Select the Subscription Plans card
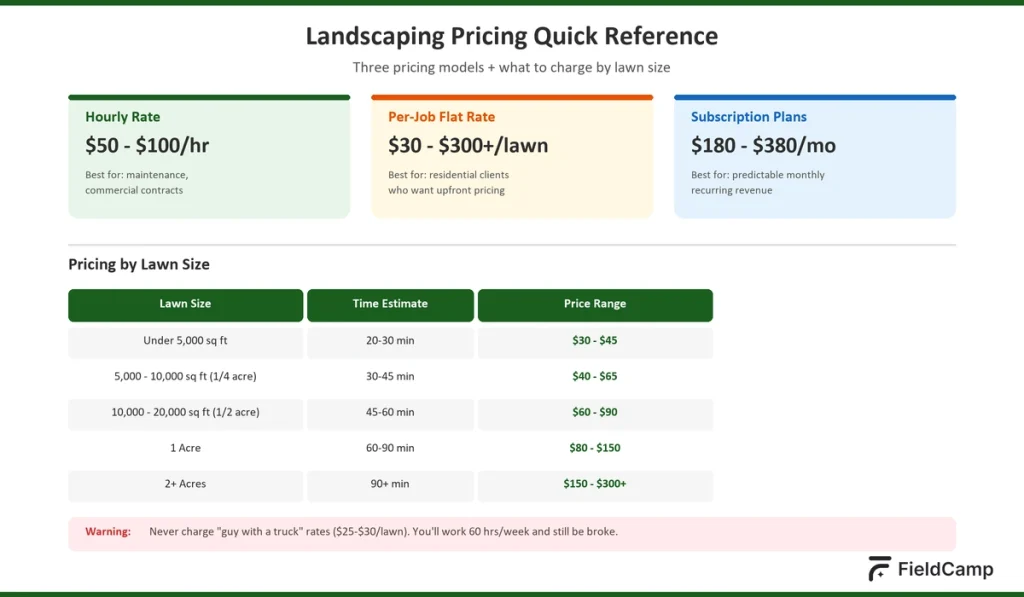 tap(815, 157)
